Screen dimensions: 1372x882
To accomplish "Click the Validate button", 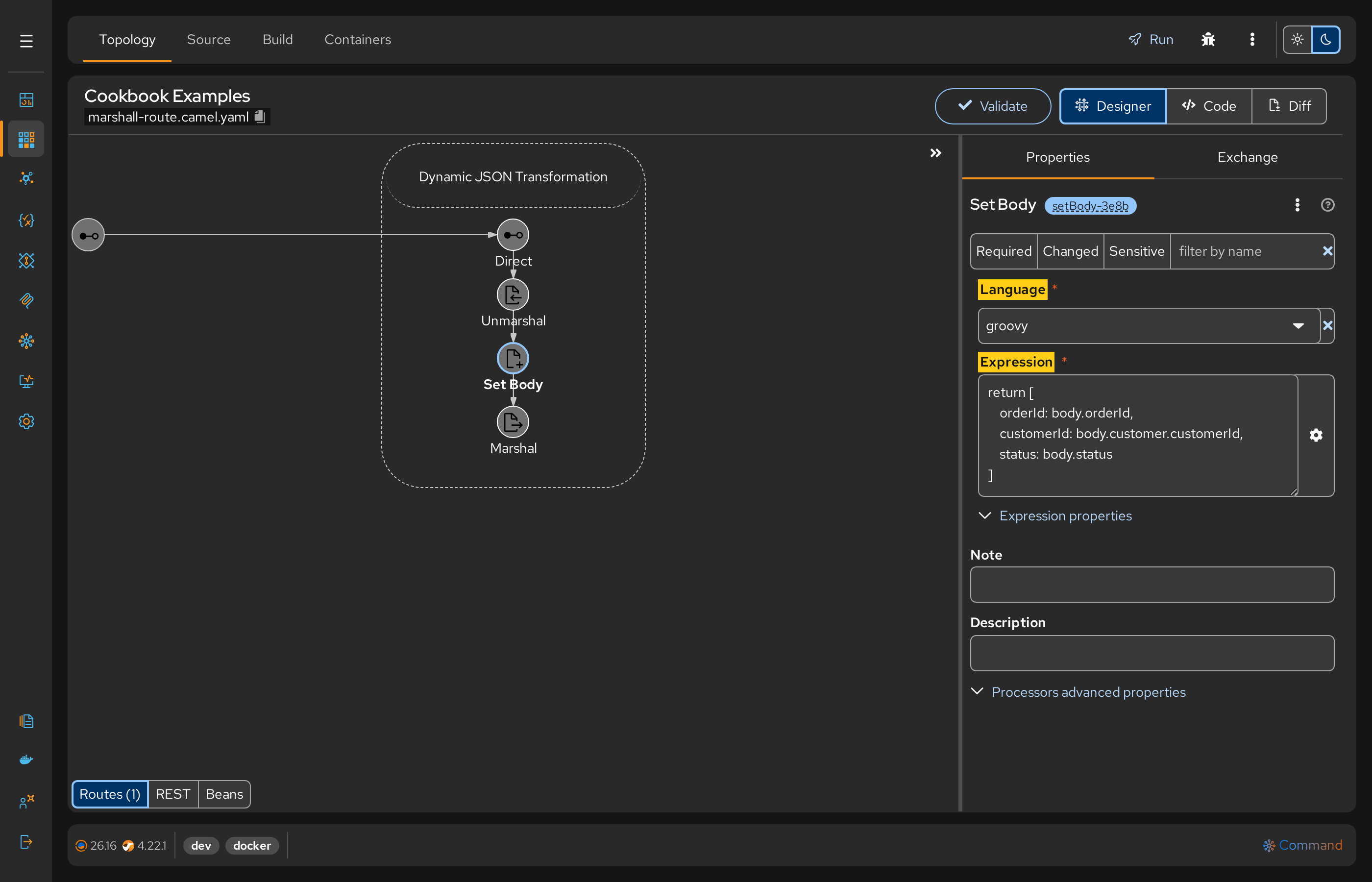I will (x=992, y=106).
